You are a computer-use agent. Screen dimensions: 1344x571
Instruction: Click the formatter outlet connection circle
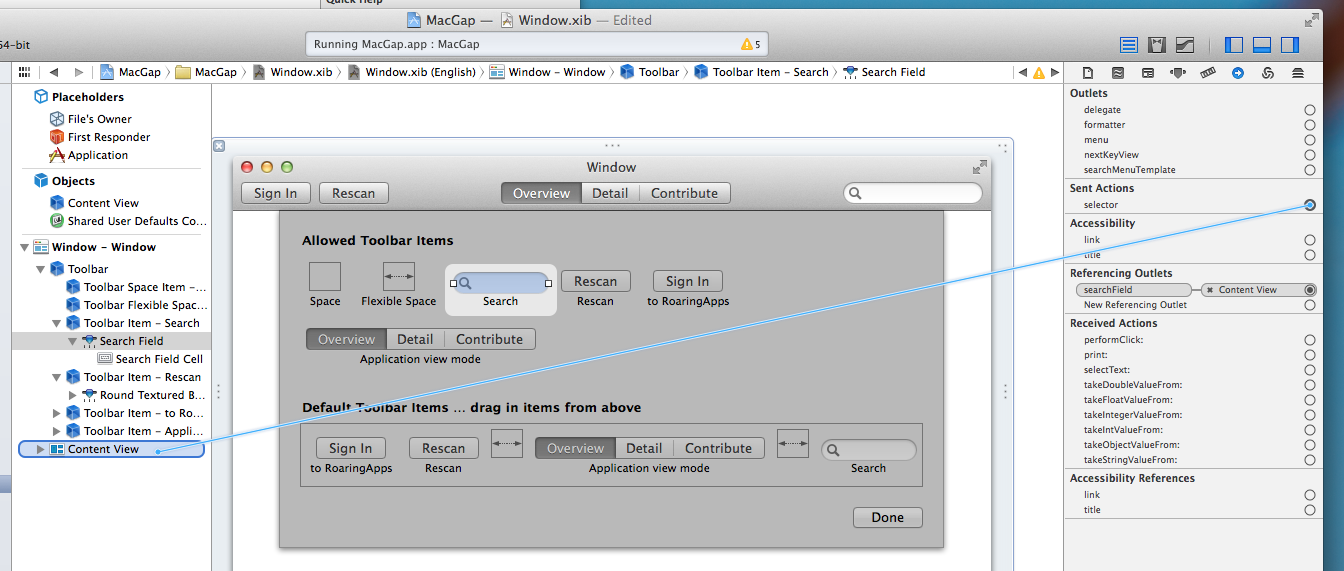point(1310,125)
